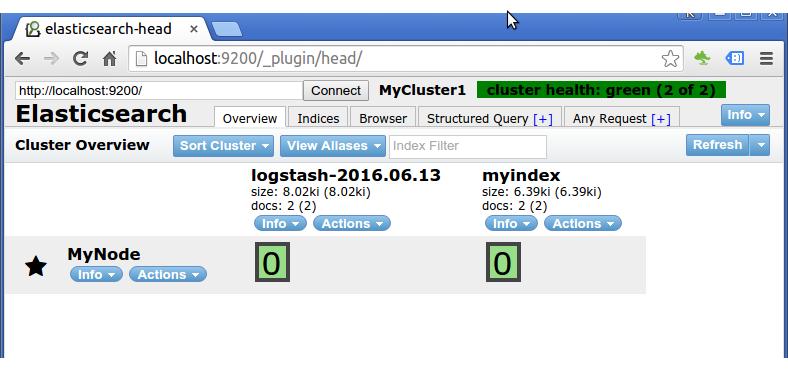Open the browser home page icon

pos(109,59)
